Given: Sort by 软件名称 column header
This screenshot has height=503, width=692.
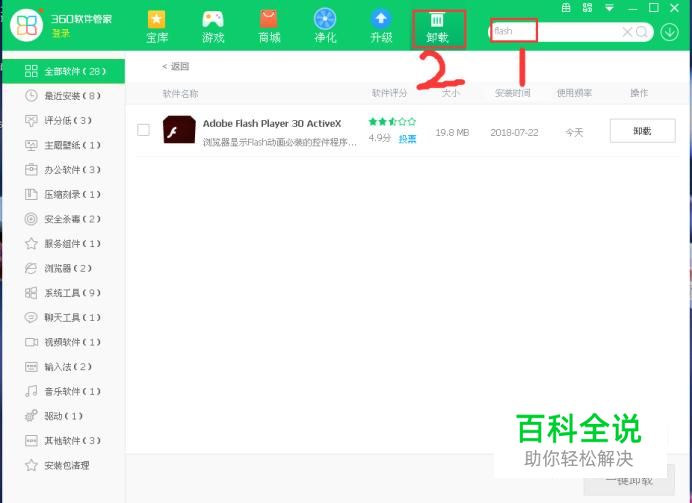Looking at the screenshot, I should 181,94.
